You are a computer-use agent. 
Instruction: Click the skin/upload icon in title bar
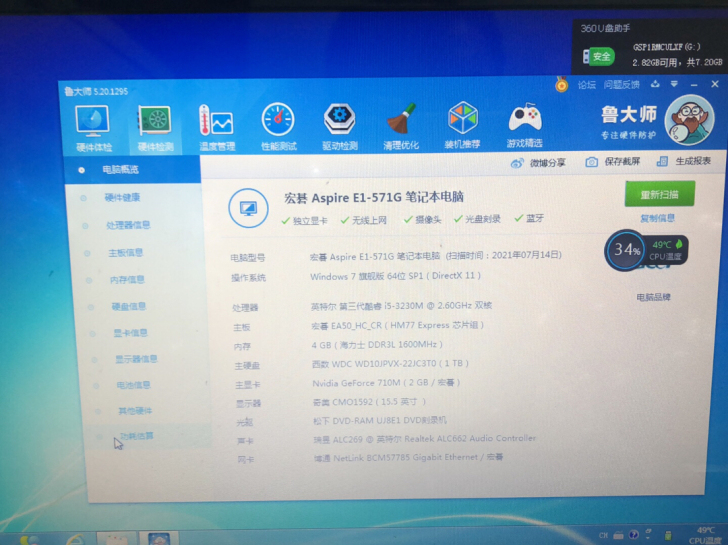(655, 84)
